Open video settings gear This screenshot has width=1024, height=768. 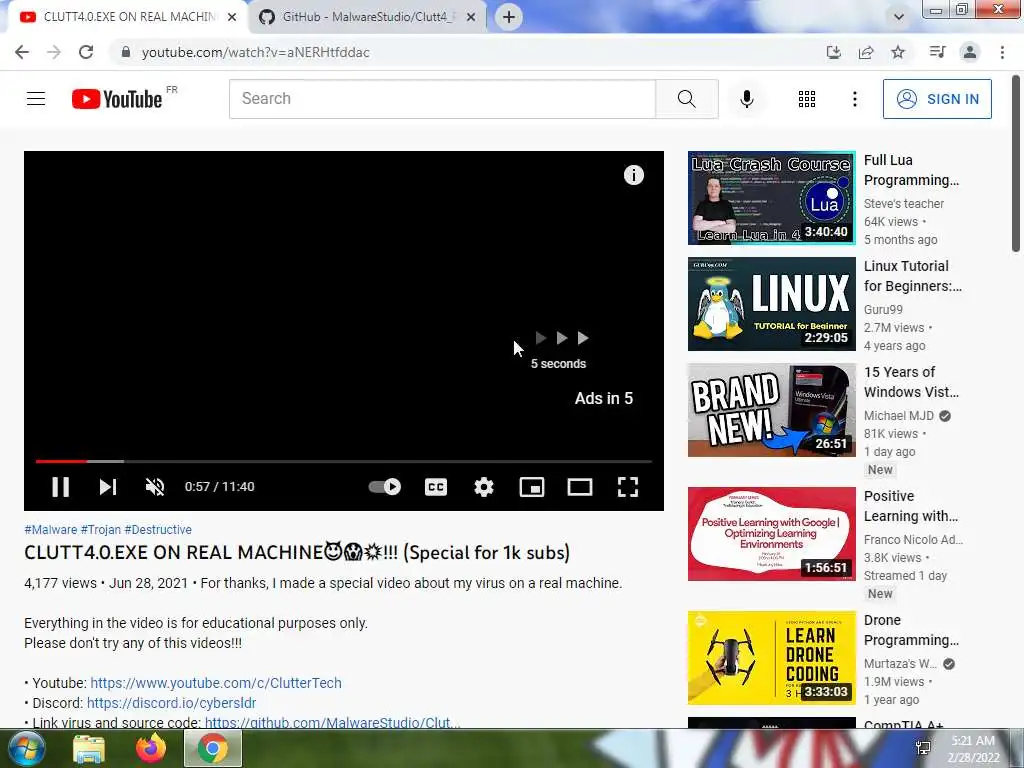point(484,487)
